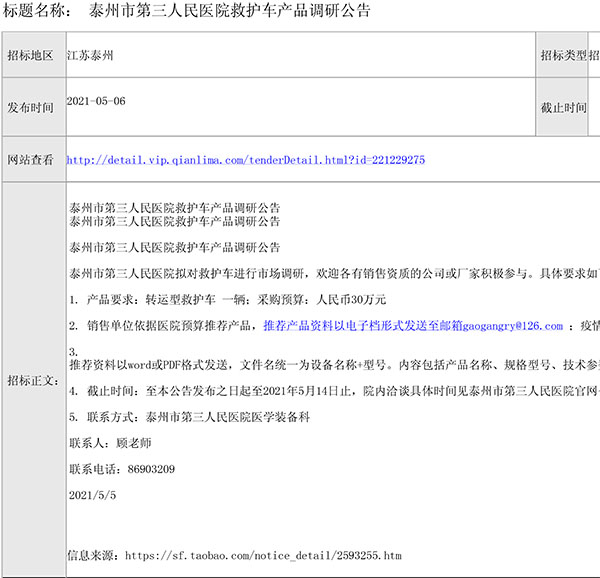Click the text 2. 销售单位依据医院预算推荐产品
The image size is (600, 578).
163,326
